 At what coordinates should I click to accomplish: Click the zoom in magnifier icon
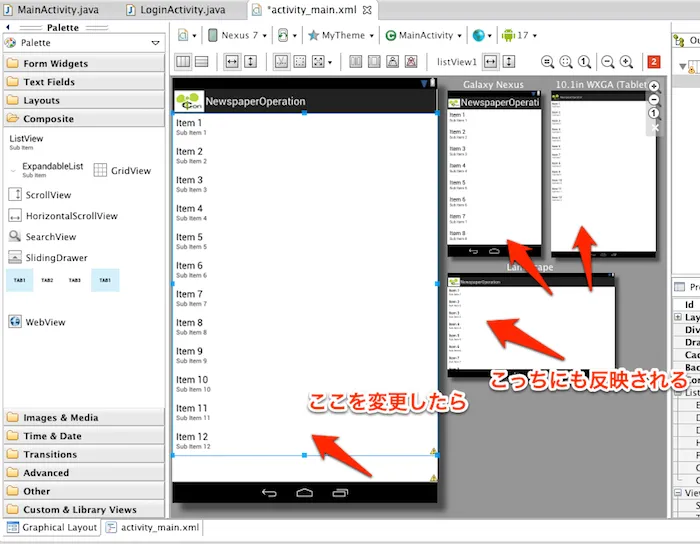pos(626,62)
